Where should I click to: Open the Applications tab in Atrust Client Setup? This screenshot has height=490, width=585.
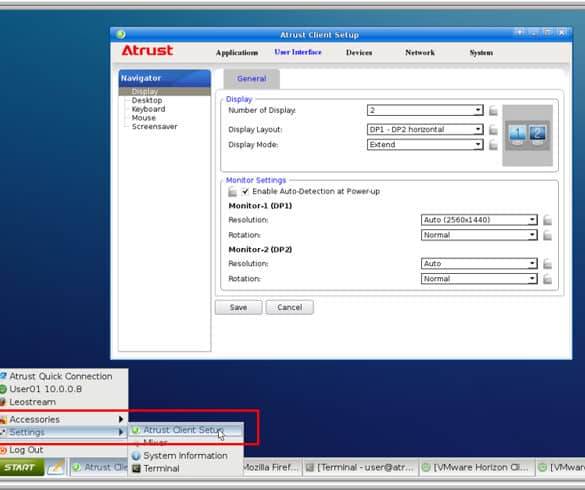click(x=237, y=53)
